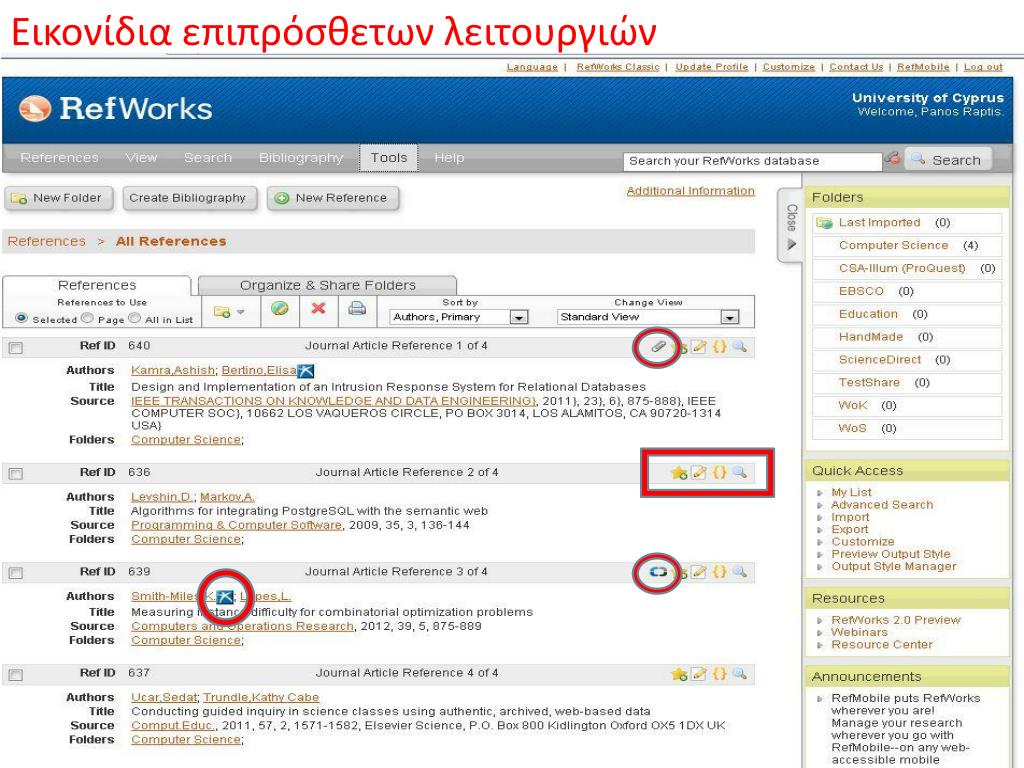
Task: Open the Tools menu
Action: pyautogui.click(x=389, y=158)
